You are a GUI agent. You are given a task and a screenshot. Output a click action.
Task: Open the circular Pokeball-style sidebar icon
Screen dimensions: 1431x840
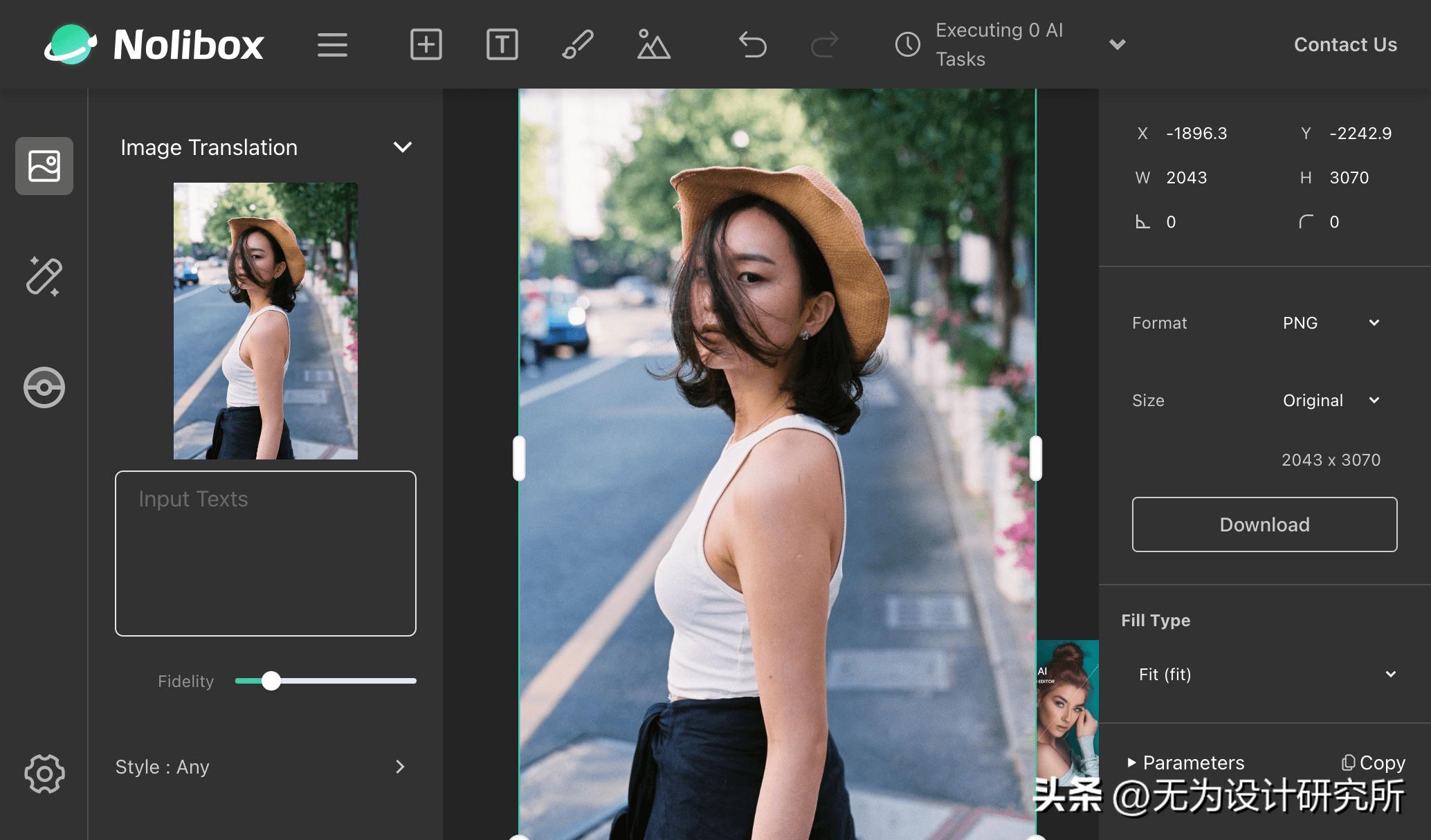44,387
